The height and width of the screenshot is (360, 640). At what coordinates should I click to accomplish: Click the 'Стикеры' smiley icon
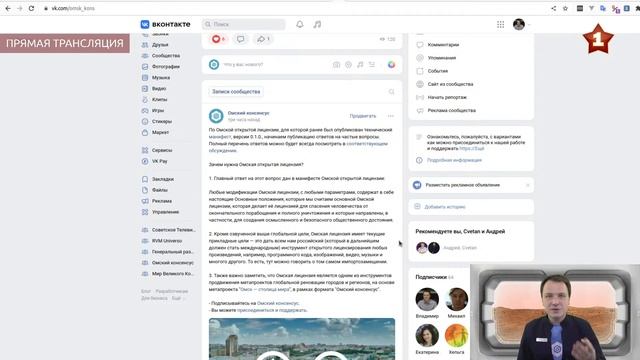click(x=145, y=122)
